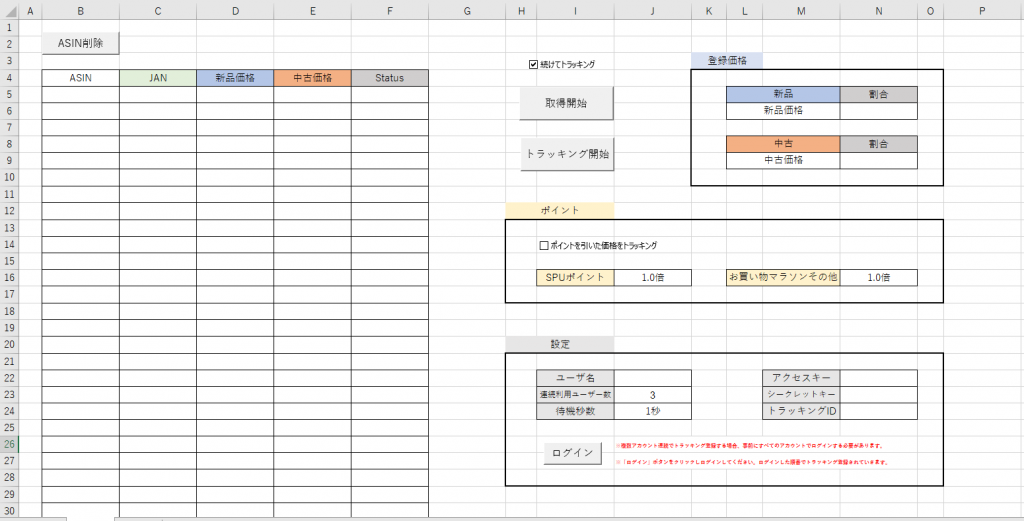Select the 割合 cell next to 新品価格

pos(878,111)
